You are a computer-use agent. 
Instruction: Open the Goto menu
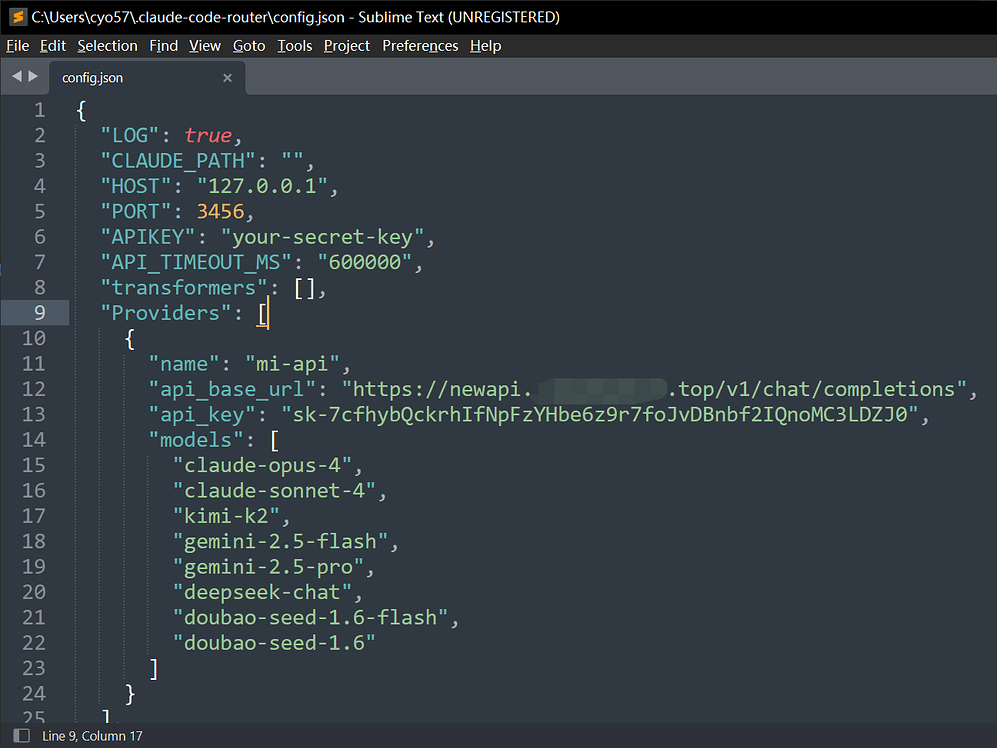[x=249, y=46]
